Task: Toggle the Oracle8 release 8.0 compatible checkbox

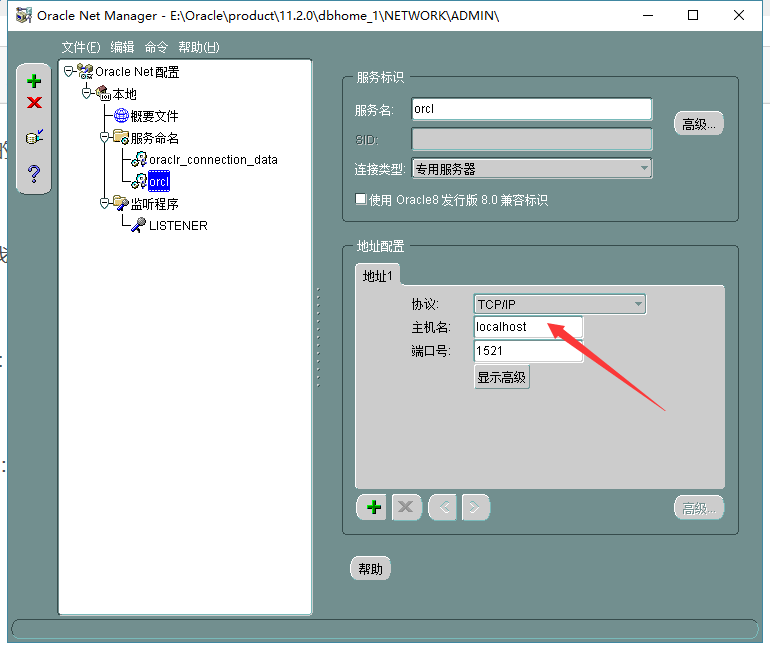Action: (x=361, y=199)
